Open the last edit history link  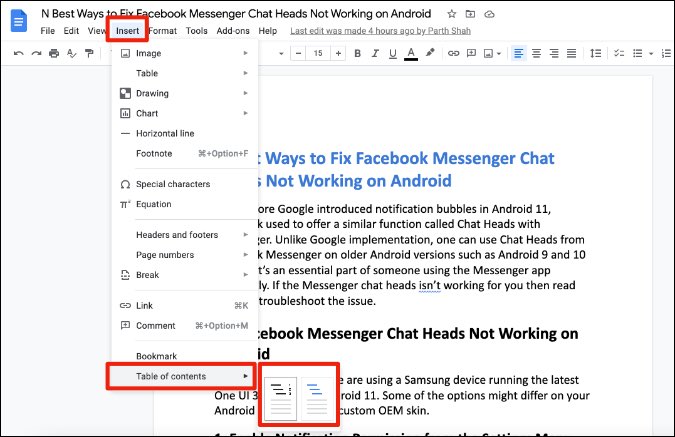380,31
